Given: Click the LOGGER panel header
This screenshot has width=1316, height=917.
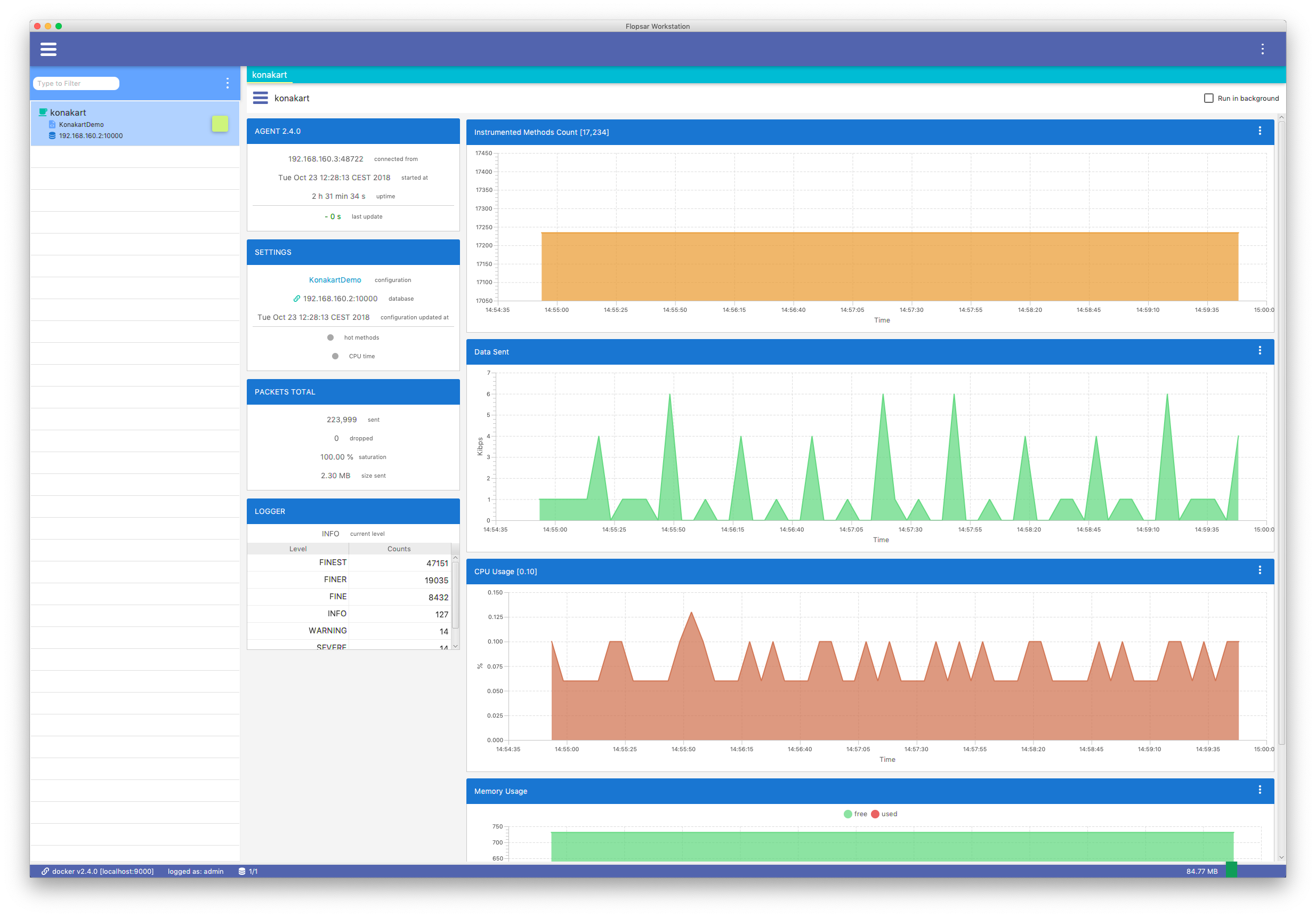Looking at the screenshot, I should point(353,511).
